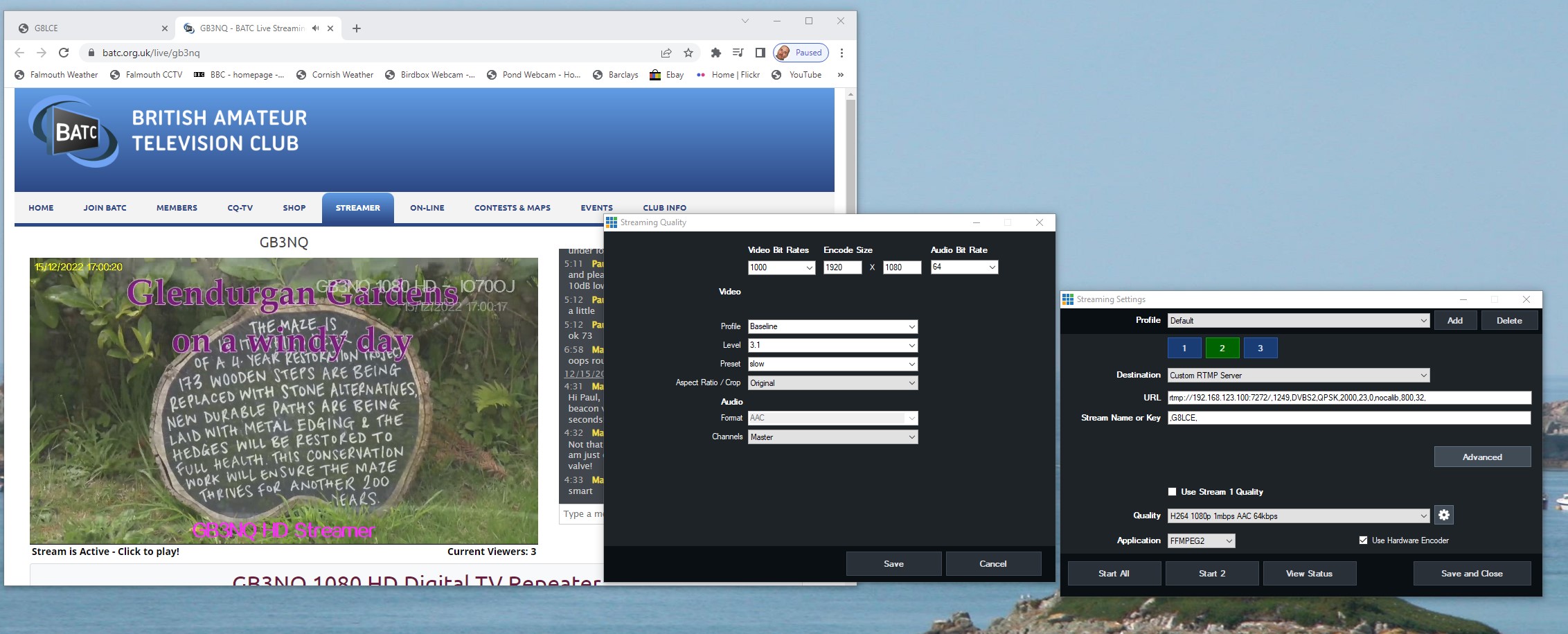1568x634 pixels.
Task: Click the BATC logo in the header
Action: [x=73, y=131]
